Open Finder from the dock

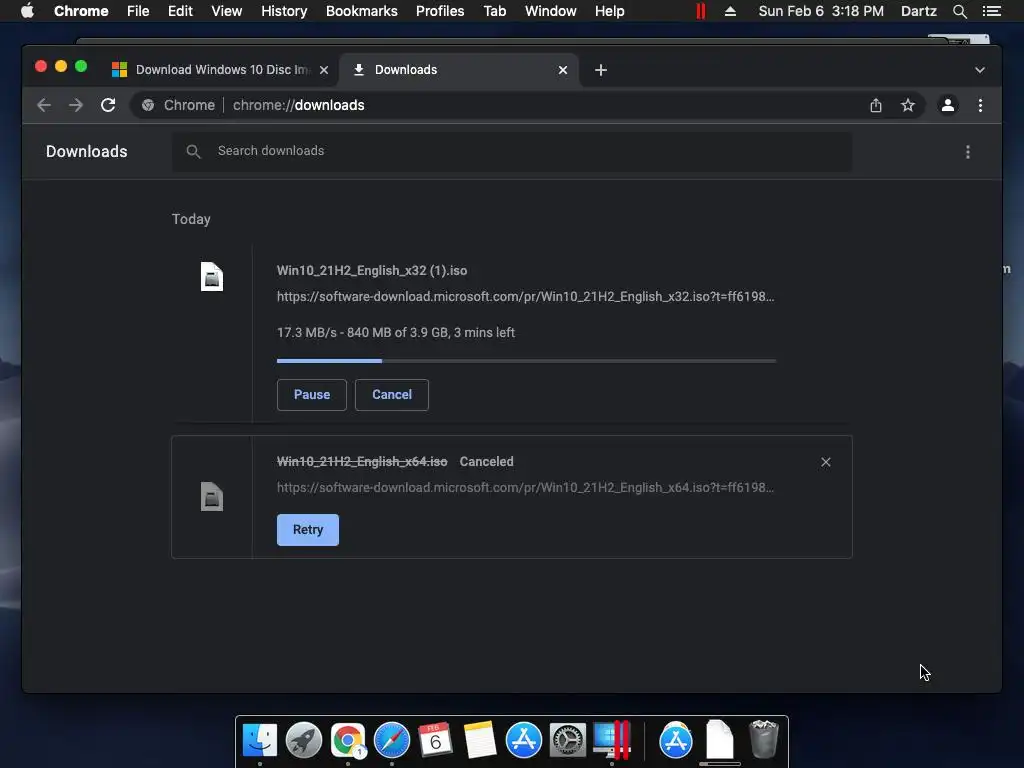coord(260,741)
